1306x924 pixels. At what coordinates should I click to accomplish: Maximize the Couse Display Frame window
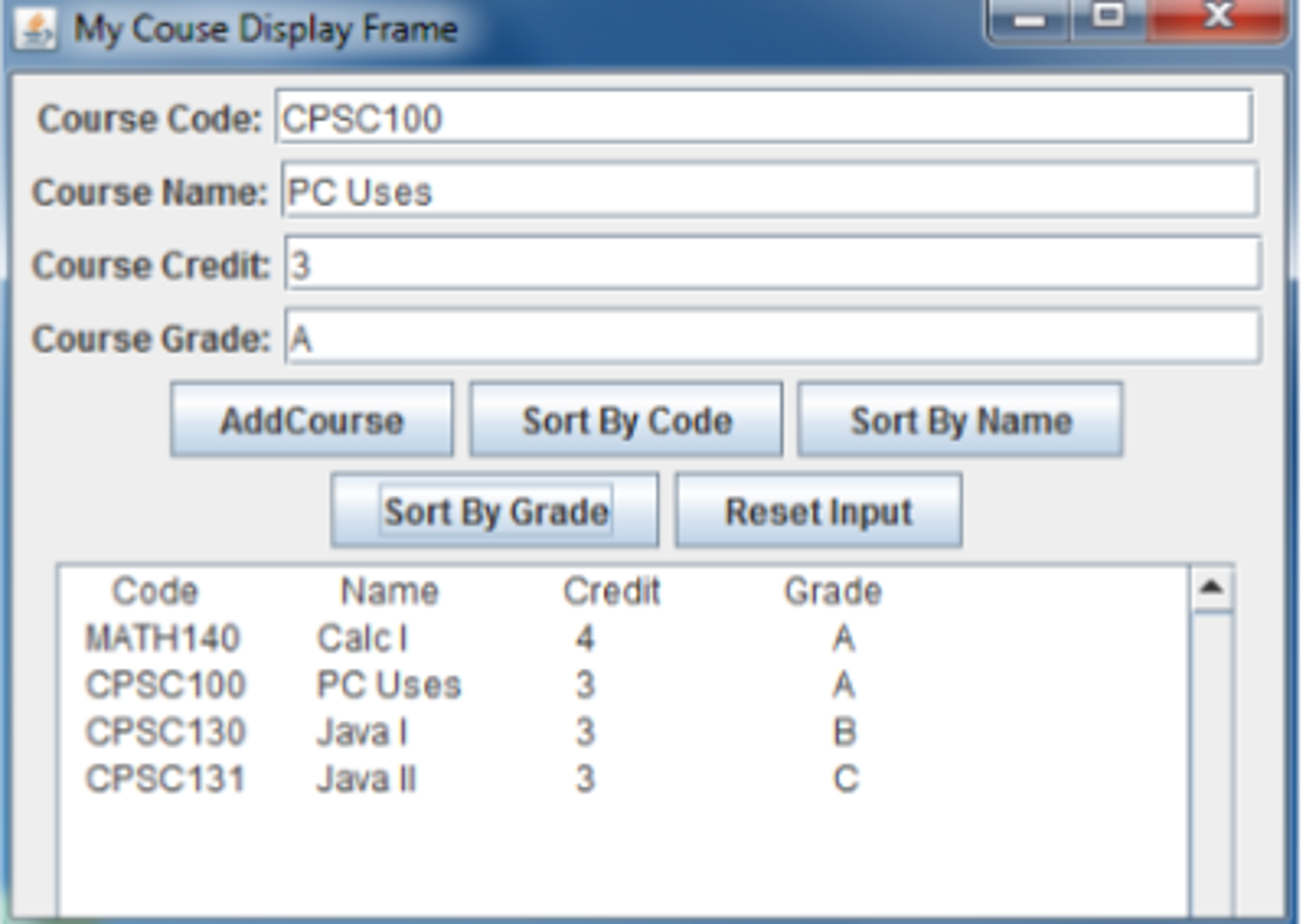pos(1108,18)
